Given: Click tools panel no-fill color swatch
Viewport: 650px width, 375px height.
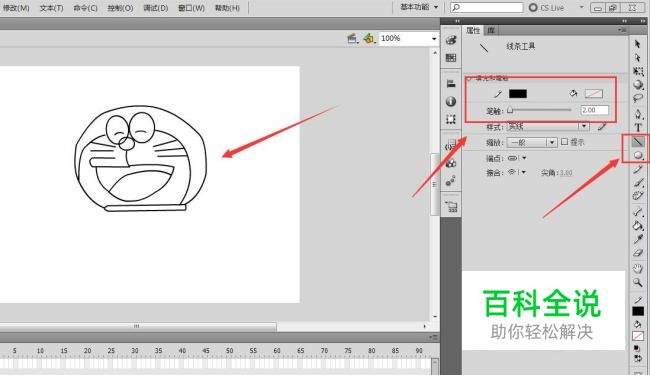Looking at the screenshot, I should point(638,336).
